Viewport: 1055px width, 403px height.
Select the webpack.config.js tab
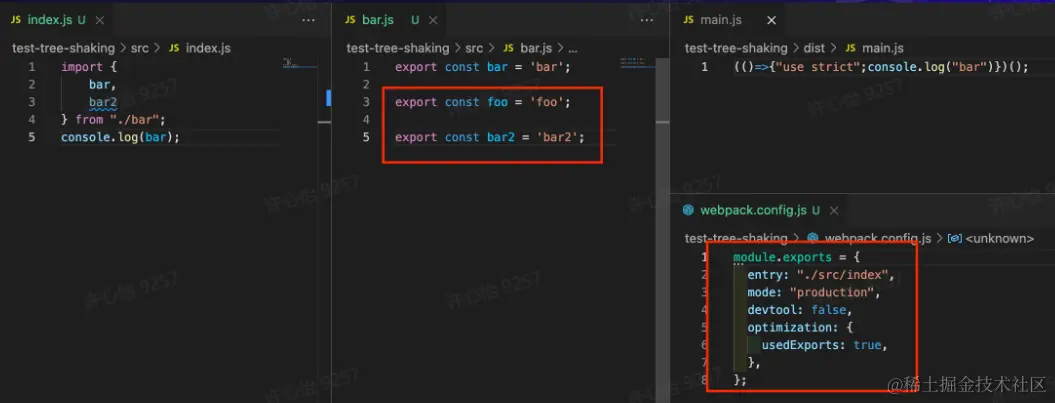[760, 210]
